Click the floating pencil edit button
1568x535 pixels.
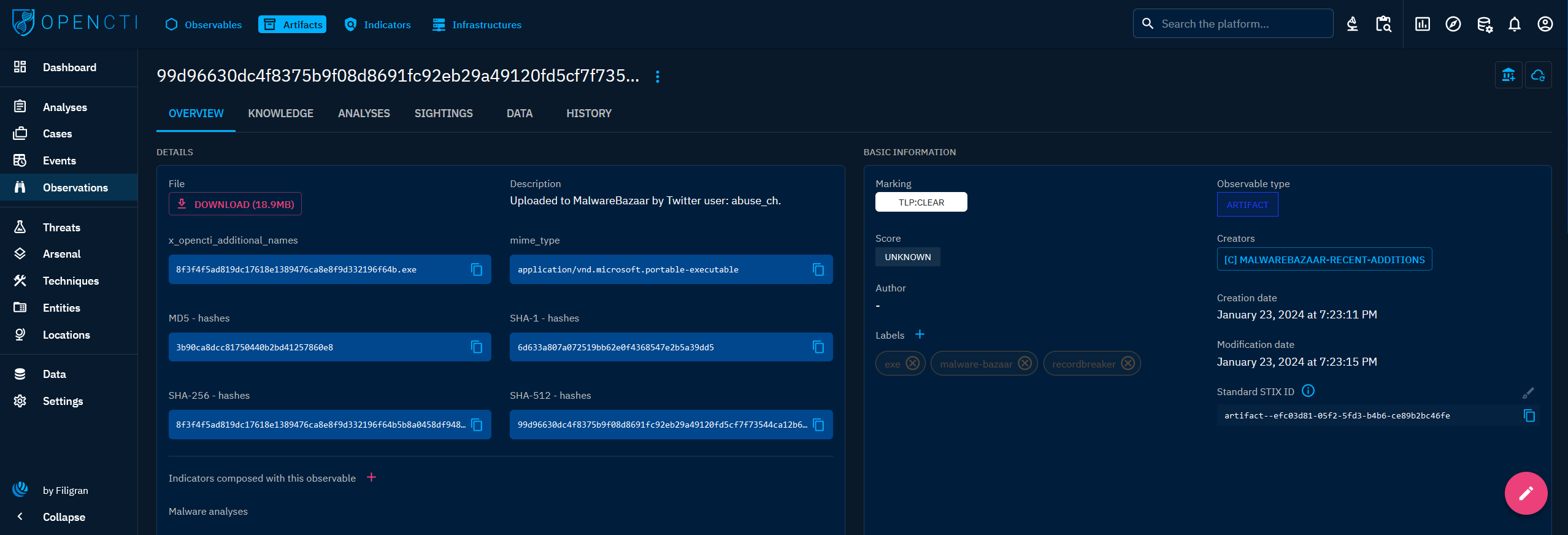[x=1525, y=493]
